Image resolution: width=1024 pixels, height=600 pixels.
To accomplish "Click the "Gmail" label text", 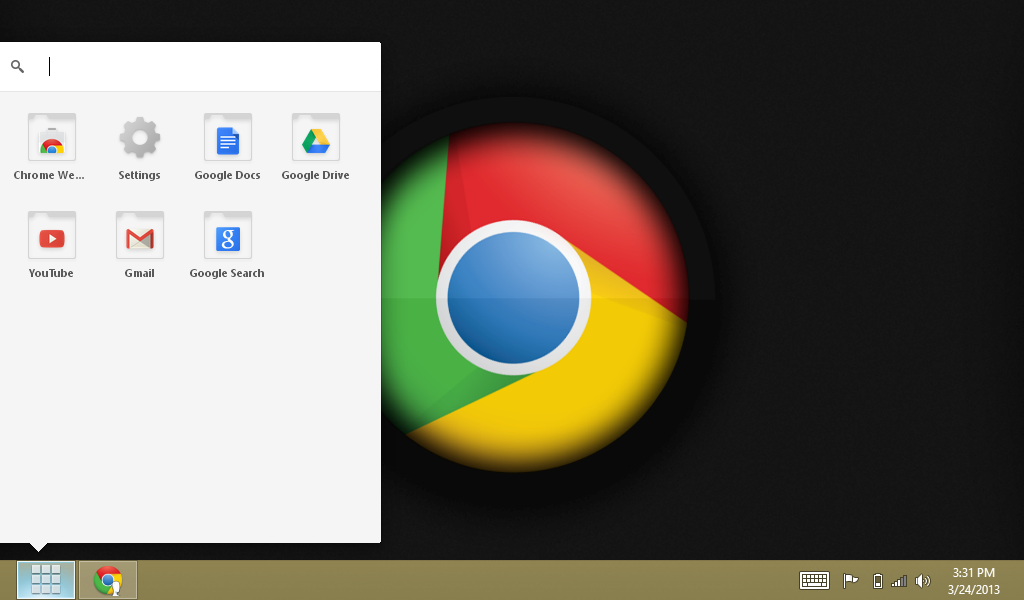I will 140,273.
